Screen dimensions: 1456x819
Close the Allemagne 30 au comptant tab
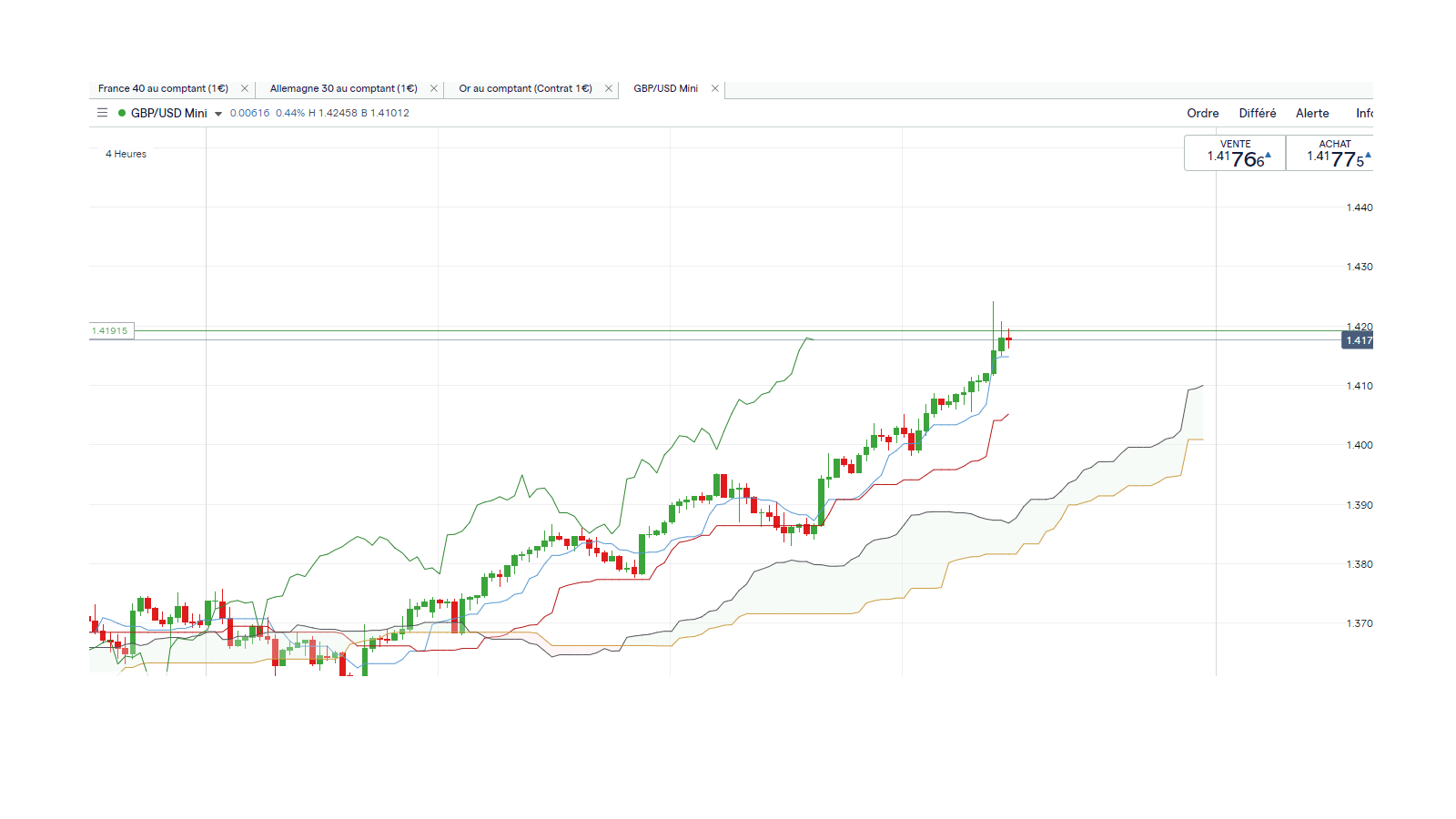coord(433,88)
